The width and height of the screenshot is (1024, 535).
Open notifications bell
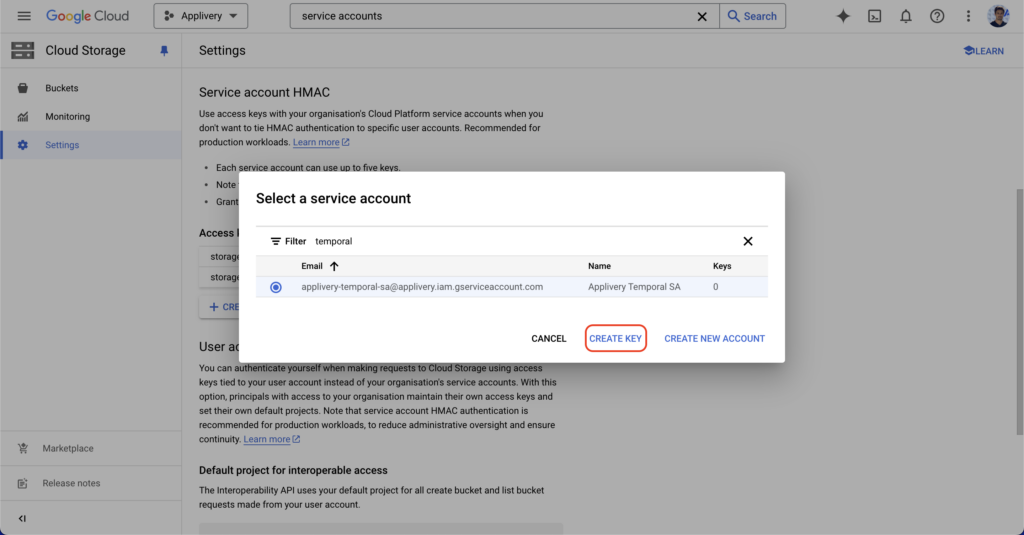coord(906,16)
